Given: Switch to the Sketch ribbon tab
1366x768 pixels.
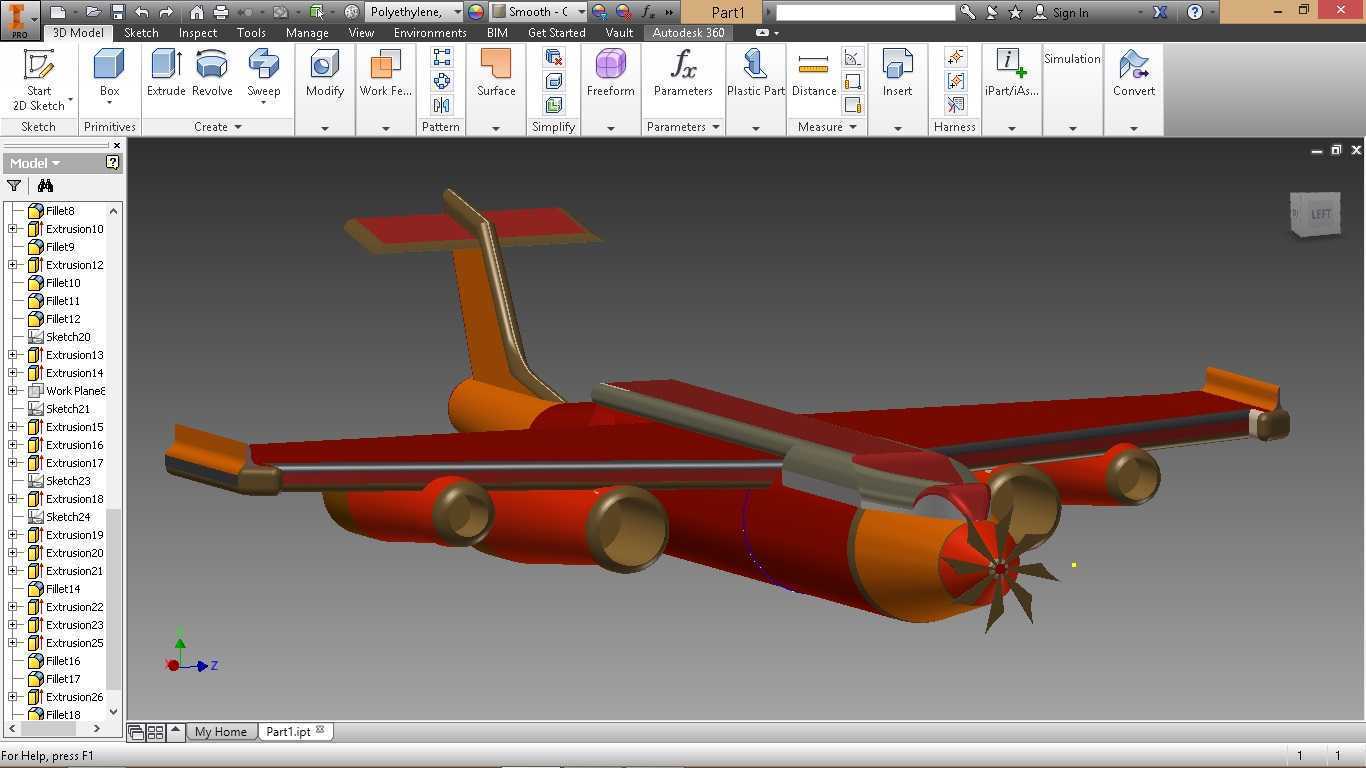Looking at the screenshot, I should (x=141, y=32).
